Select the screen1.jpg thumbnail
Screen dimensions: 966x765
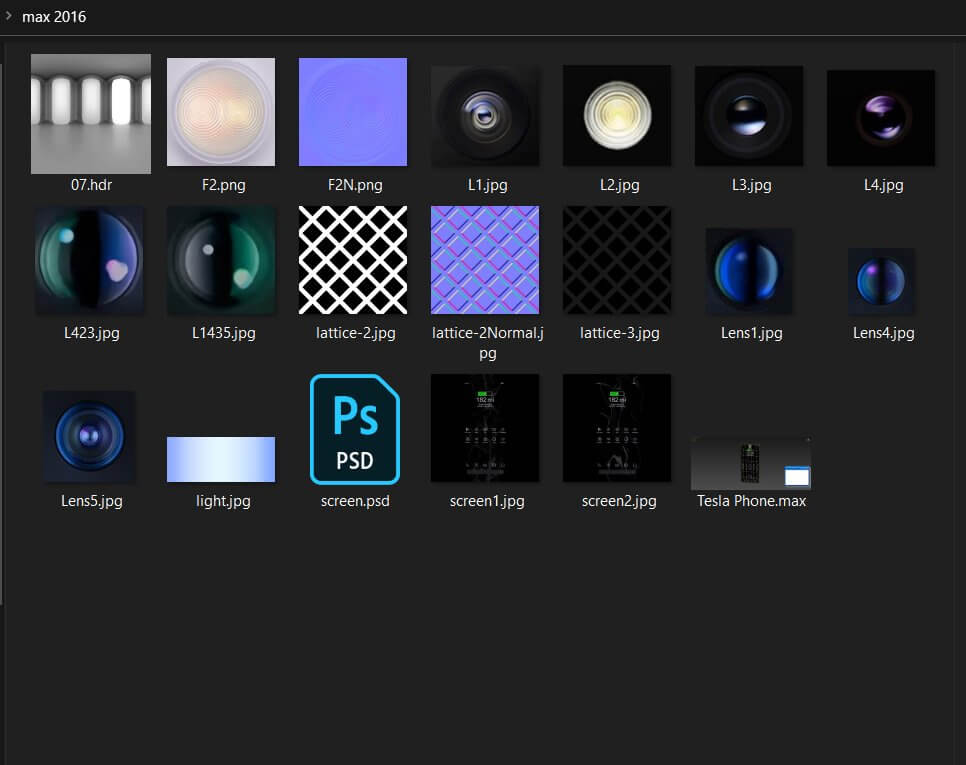[x=485, y=428]
